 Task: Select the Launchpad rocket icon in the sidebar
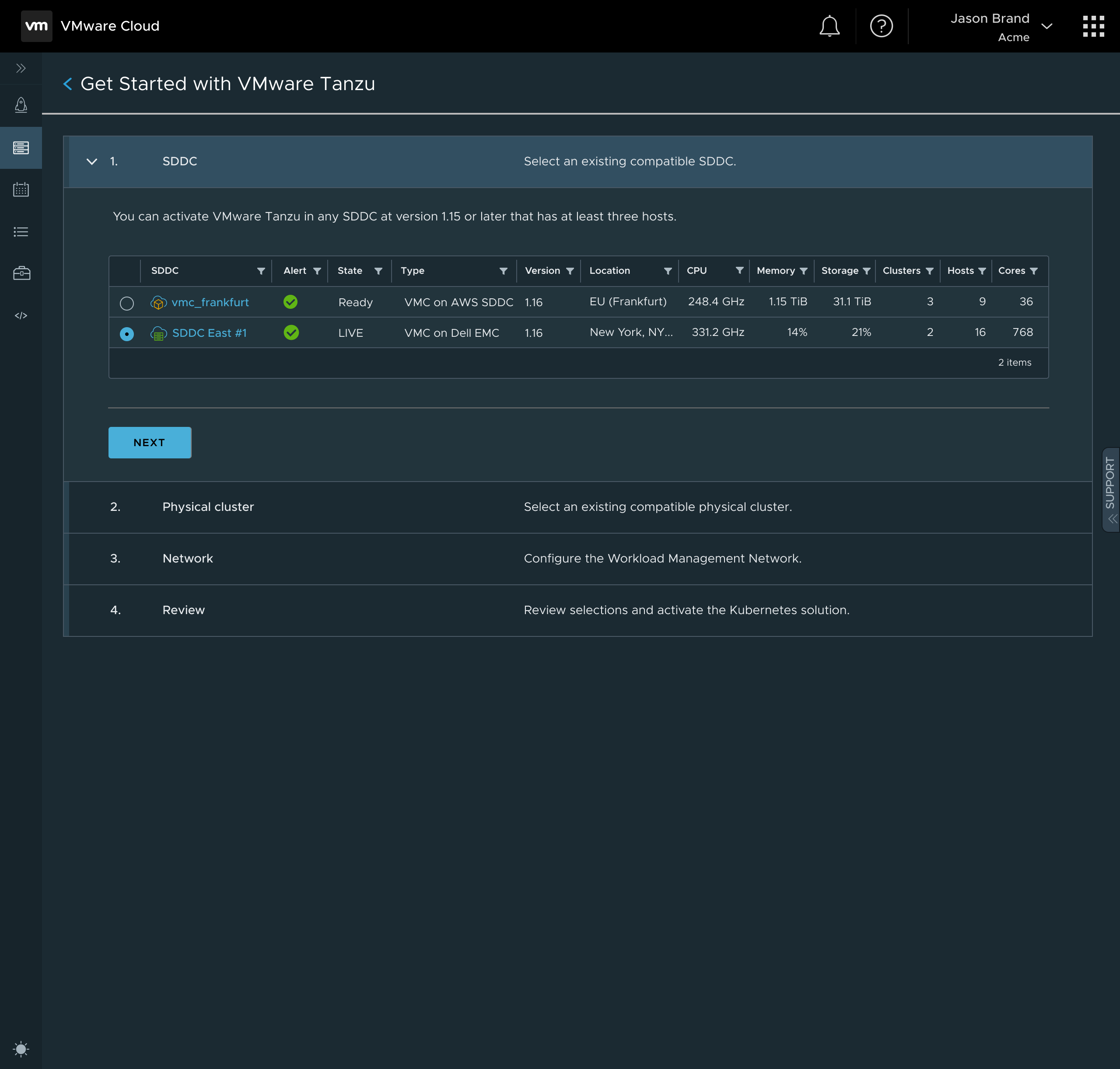coord(21,105)
